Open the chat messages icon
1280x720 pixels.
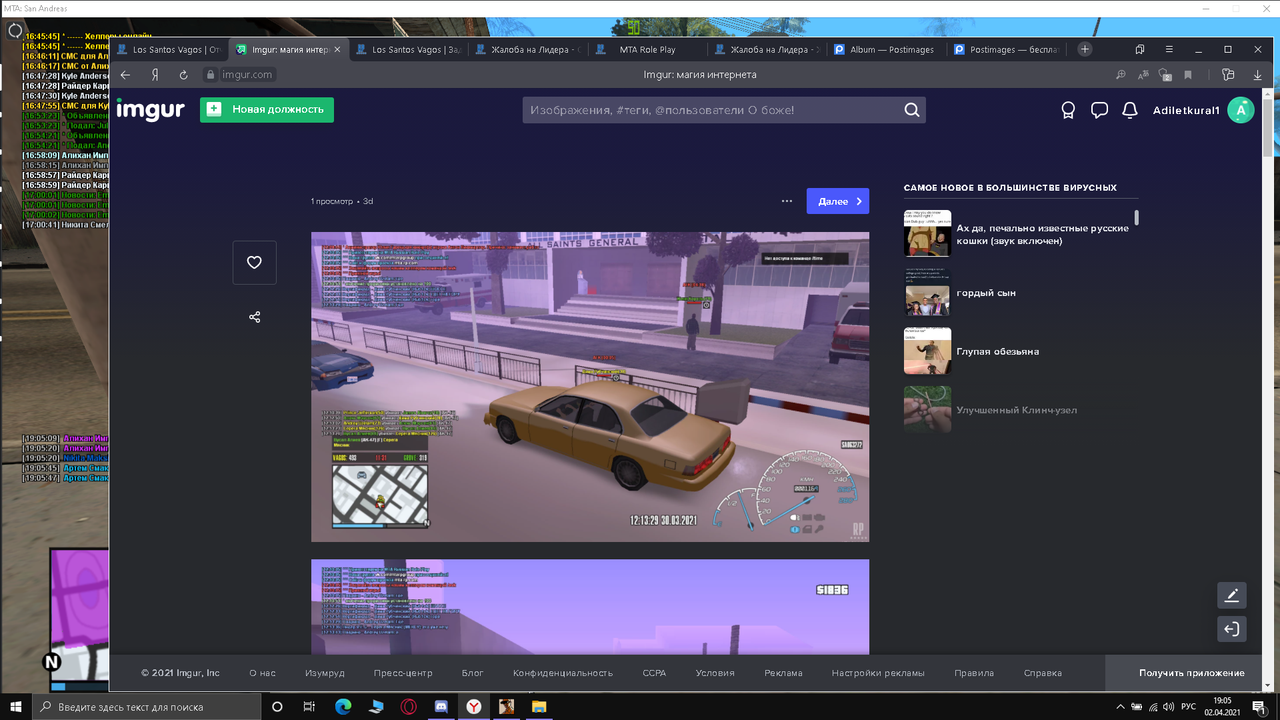coord(1099,110)
